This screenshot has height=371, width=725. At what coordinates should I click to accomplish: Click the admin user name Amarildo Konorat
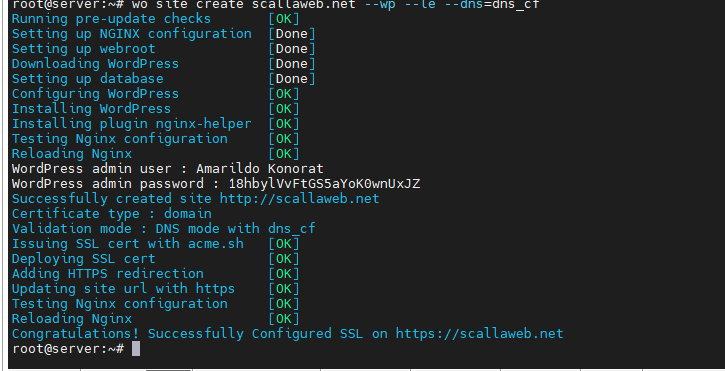260,169
